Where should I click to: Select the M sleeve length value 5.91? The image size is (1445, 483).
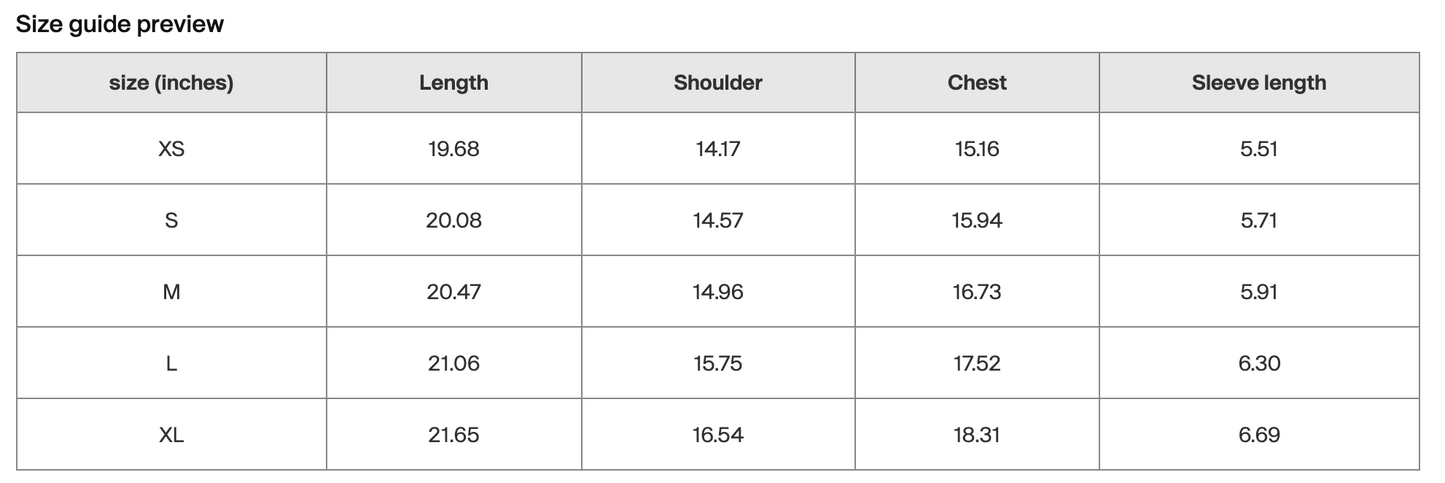click(x=1259, y=292)
